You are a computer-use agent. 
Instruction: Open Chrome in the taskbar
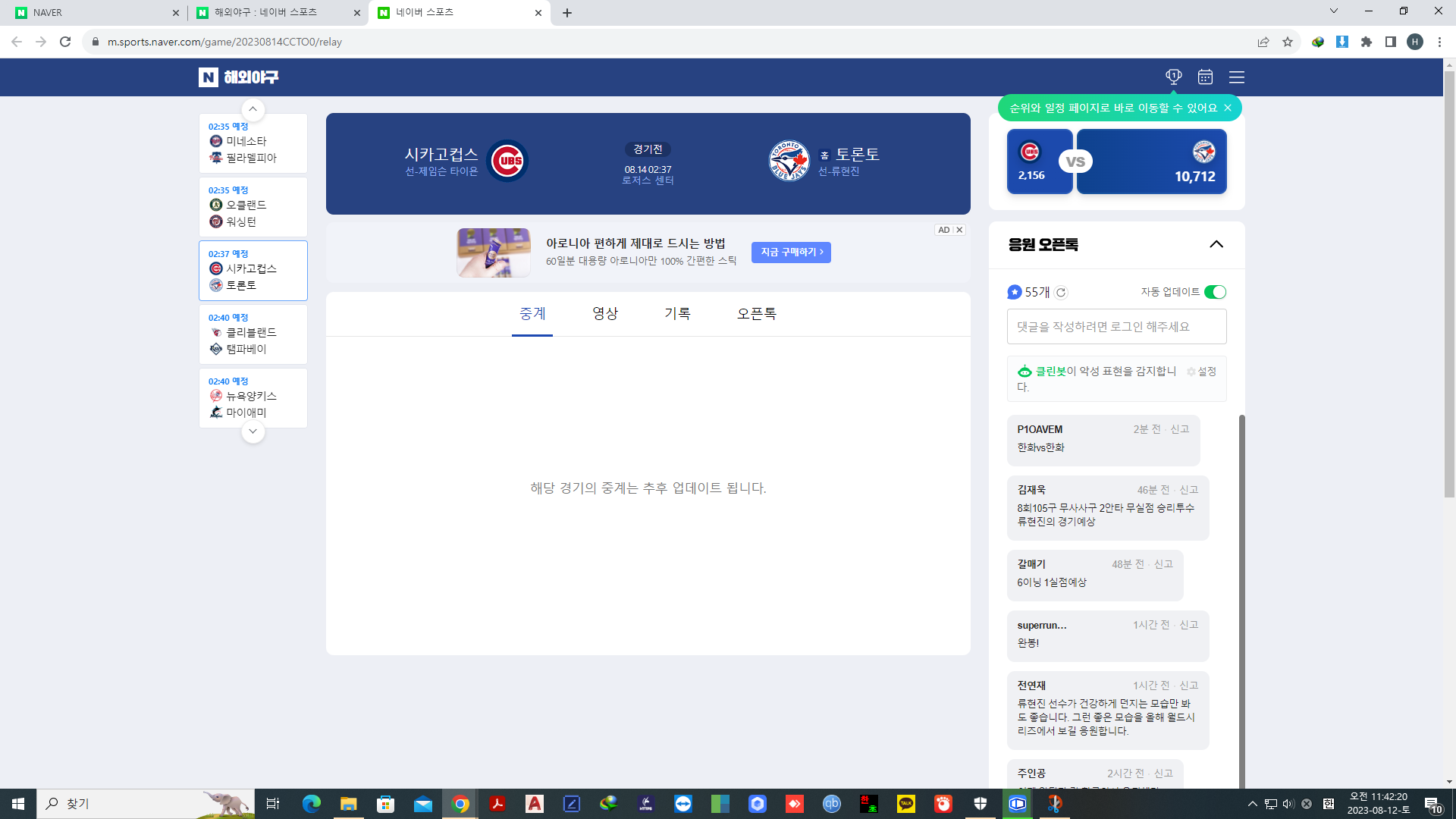tap(460, 804)
